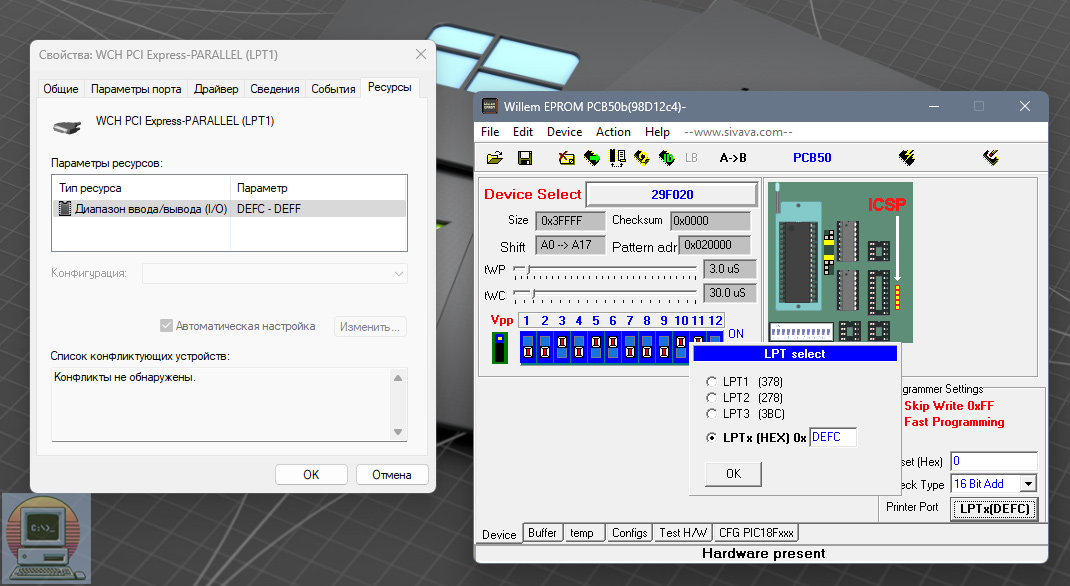This screenshot has height=586, width=1070.
Task: Click the open file folder icon
Action: 494,158
